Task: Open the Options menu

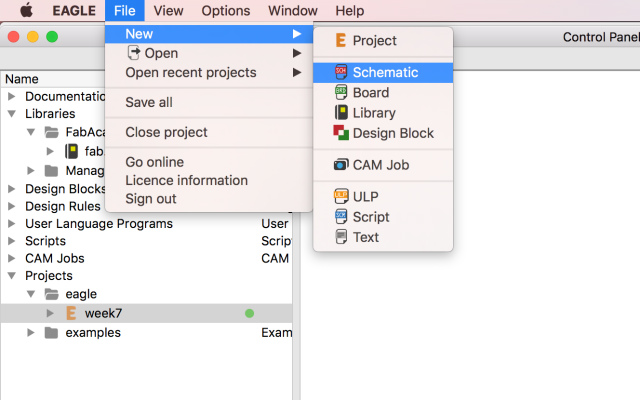Action: [x=226, y=10]
